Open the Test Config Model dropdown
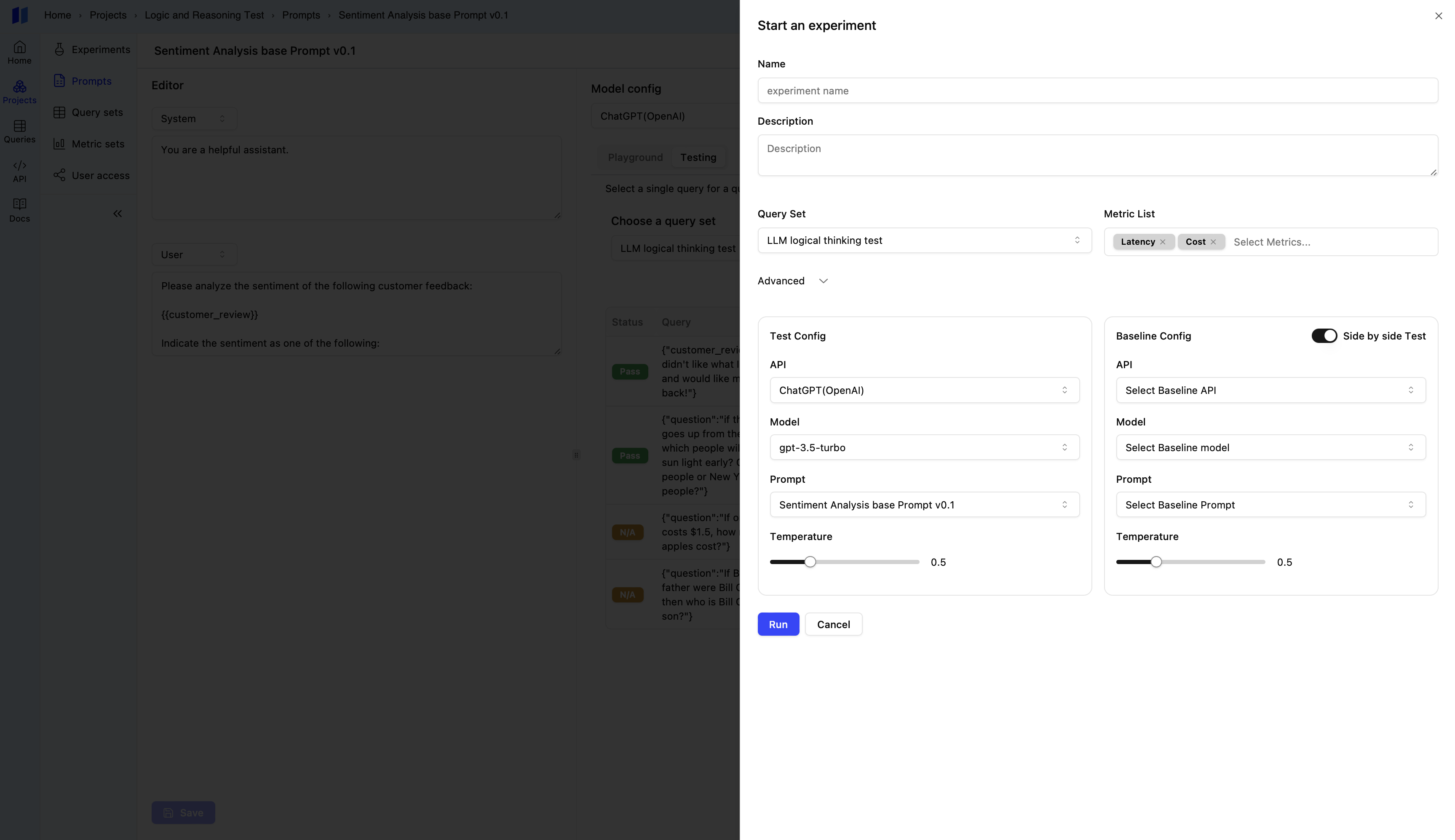The image size is (1455, 840). [x=924, y=448]
